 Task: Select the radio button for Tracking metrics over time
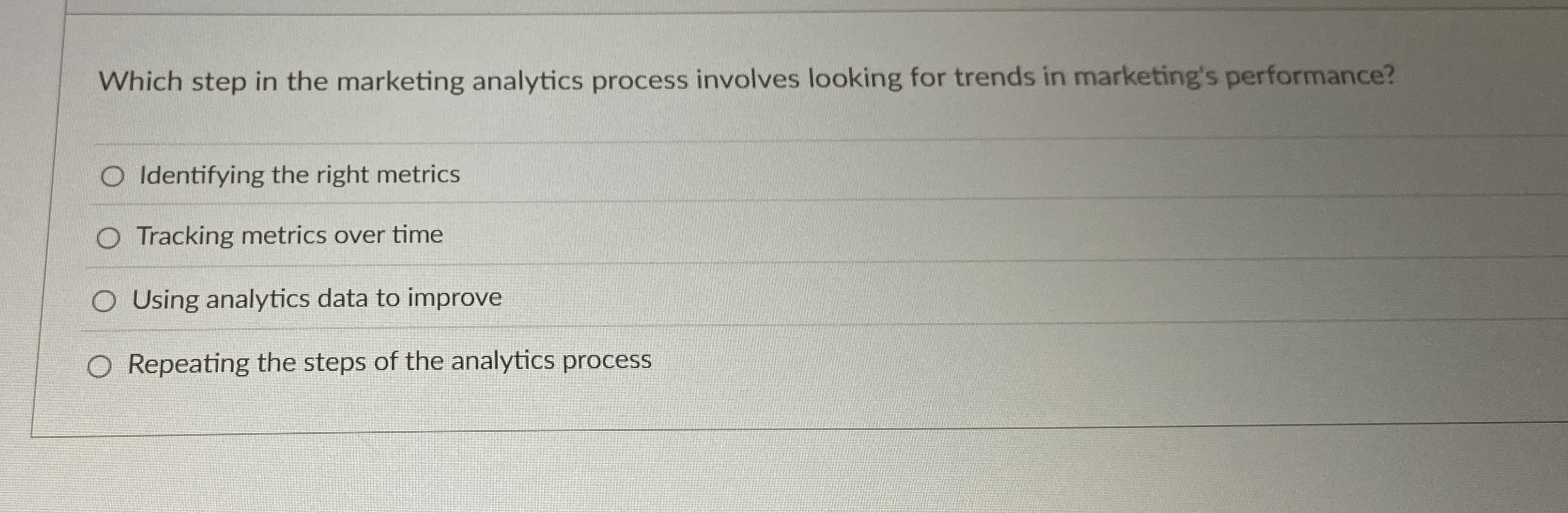110,238
